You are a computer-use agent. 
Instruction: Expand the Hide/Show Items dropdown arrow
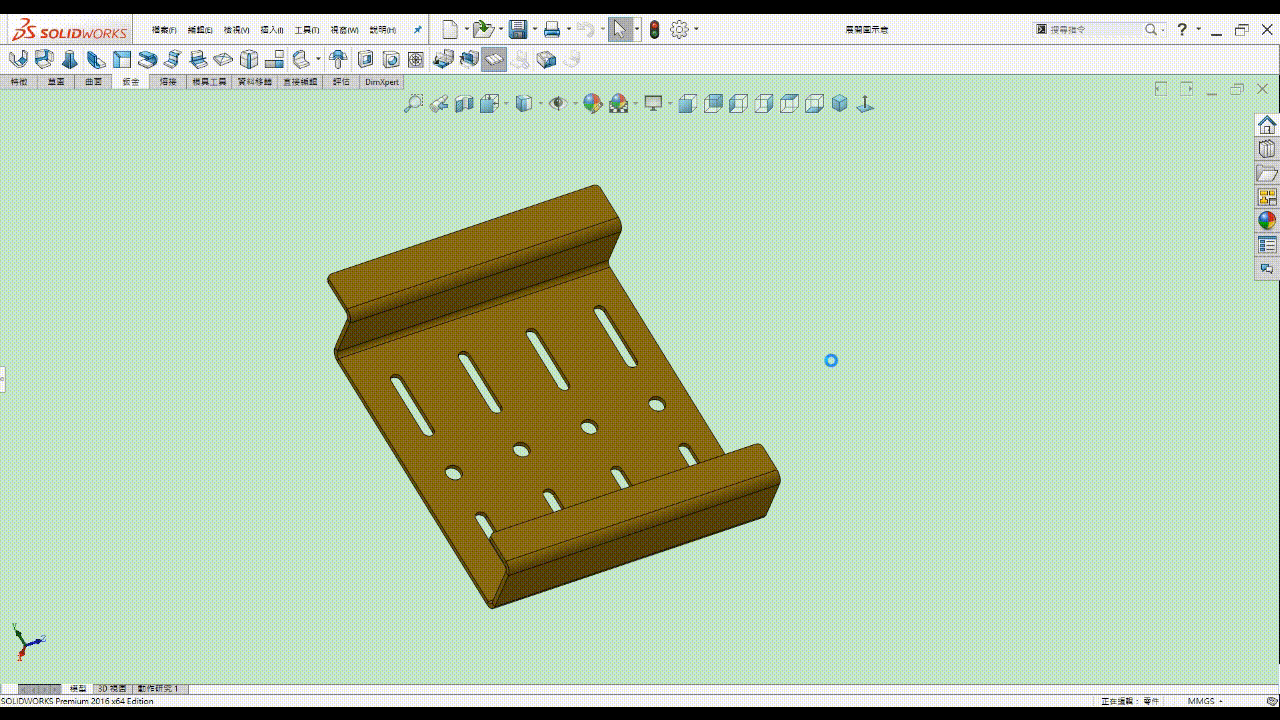click(574, 103)
